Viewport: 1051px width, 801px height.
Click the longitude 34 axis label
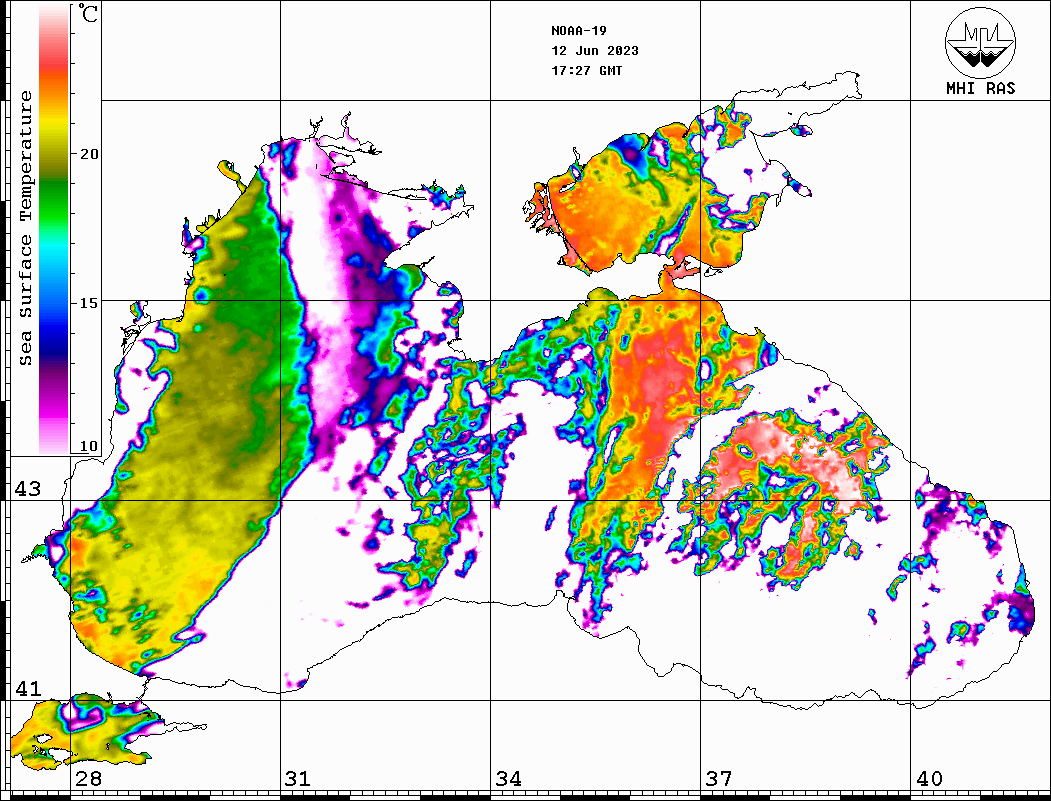pyautogui.click(x=508, y=779)
